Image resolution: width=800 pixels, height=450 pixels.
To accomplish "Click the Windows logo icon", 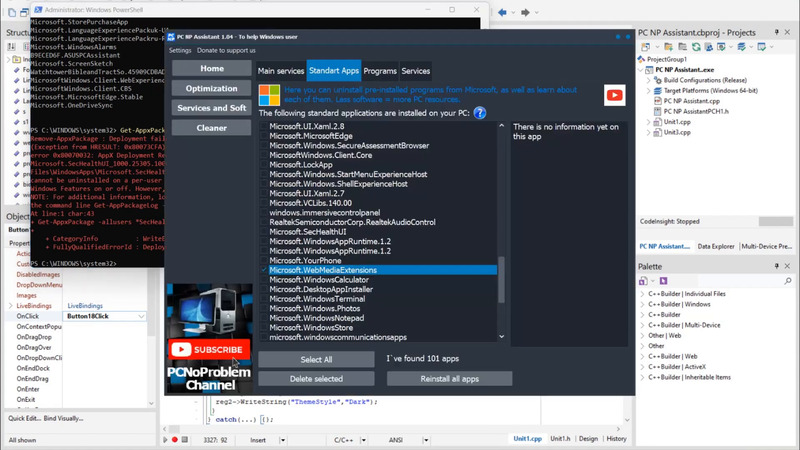I will coord(269,94).
